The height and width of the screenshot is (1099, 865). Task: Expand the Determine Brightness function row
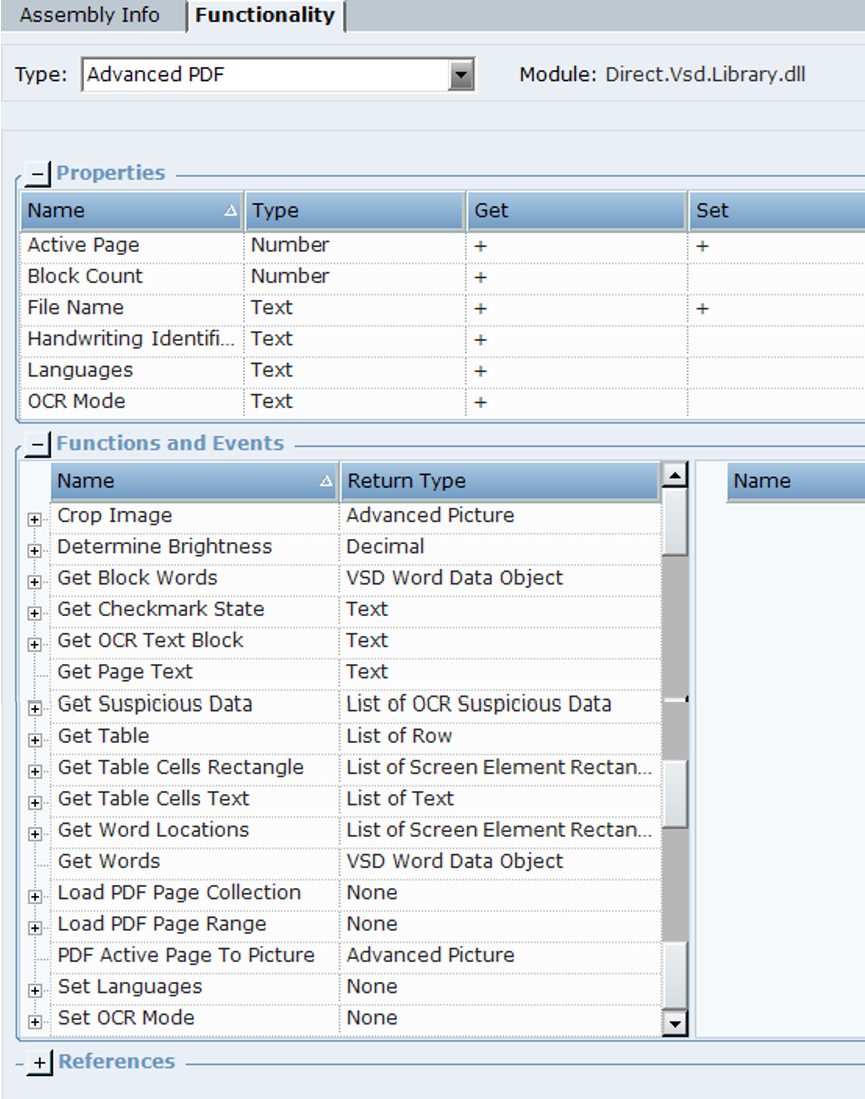point(35,550)
